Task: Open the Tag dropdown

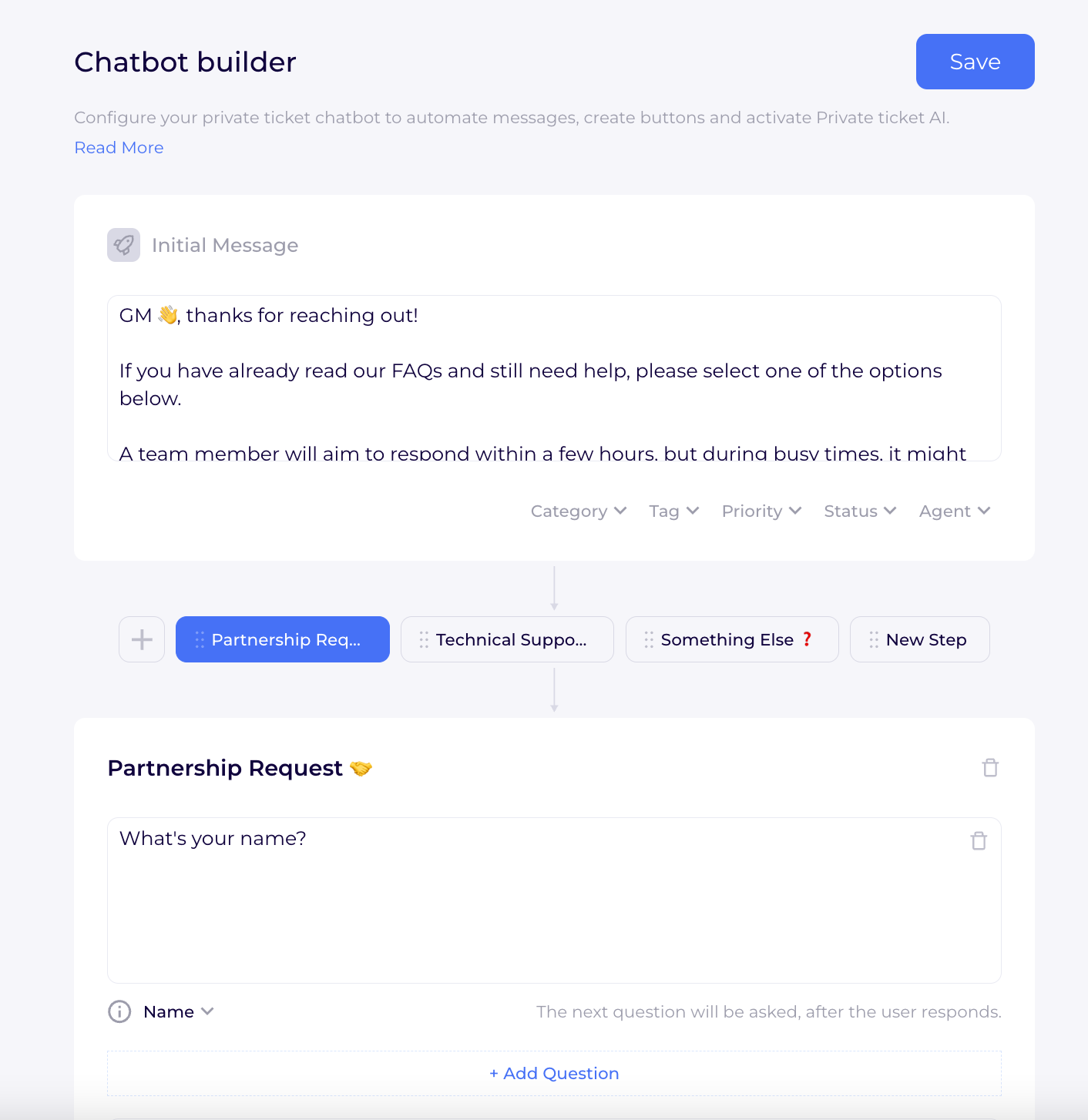Action: 673,511
